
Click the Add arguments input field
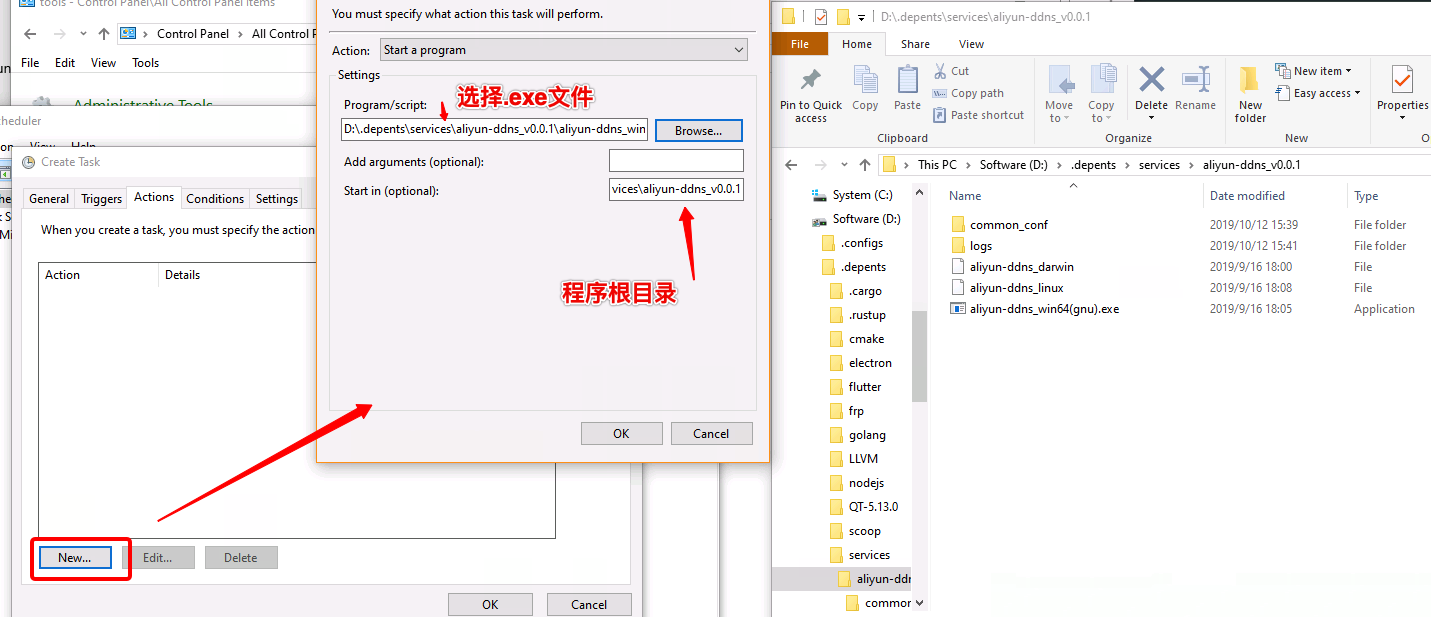pos(676,161)
